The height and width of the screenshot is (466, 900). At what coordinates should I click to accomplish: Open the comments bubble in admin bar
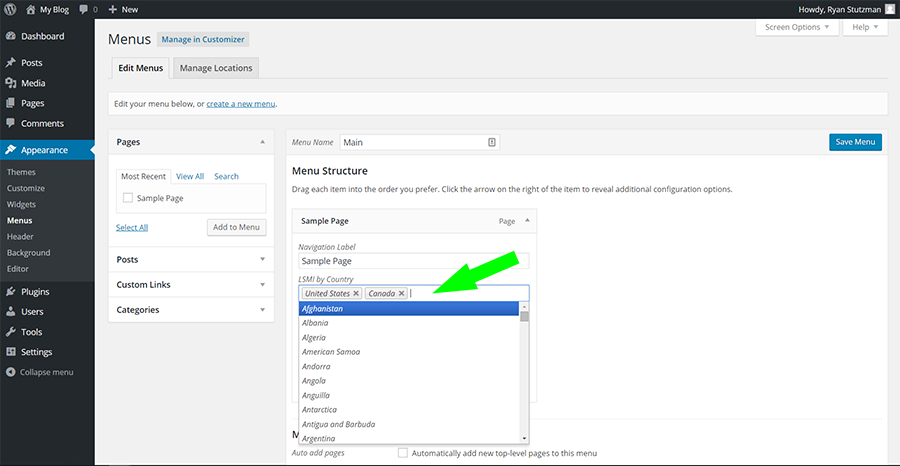pyautogui.click(x=83, y=9)
